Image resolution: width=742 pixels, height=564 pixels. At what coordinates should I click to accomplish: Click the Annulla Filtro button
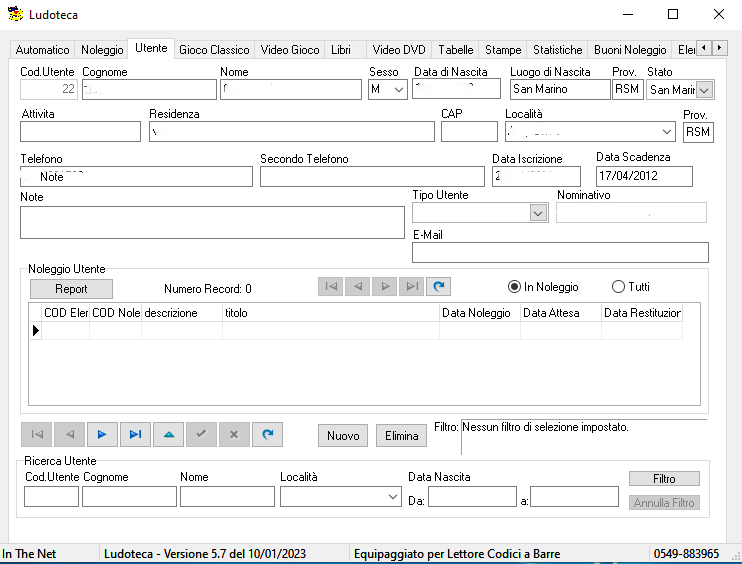(x=664, y=502)
